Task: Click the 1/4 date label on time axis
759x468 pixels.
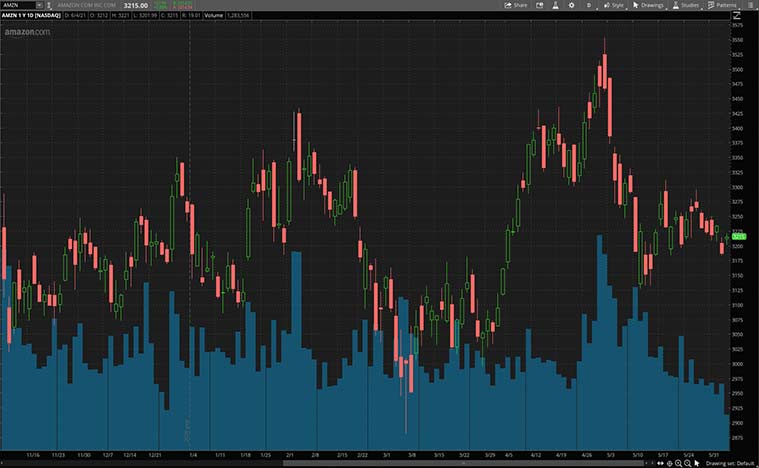Action: [x=193, y=455]
